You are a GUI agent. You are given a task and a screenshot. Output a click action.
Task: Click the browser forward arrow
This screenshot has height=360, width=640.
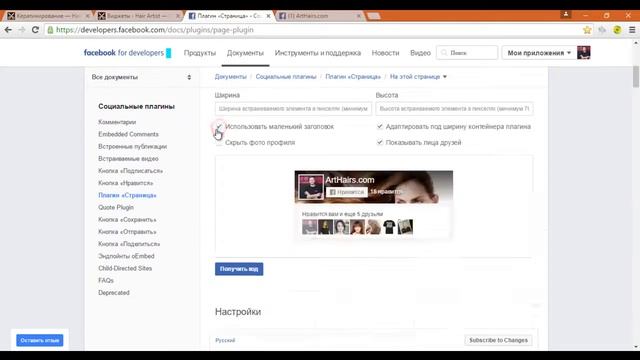(x=22, y=30)
